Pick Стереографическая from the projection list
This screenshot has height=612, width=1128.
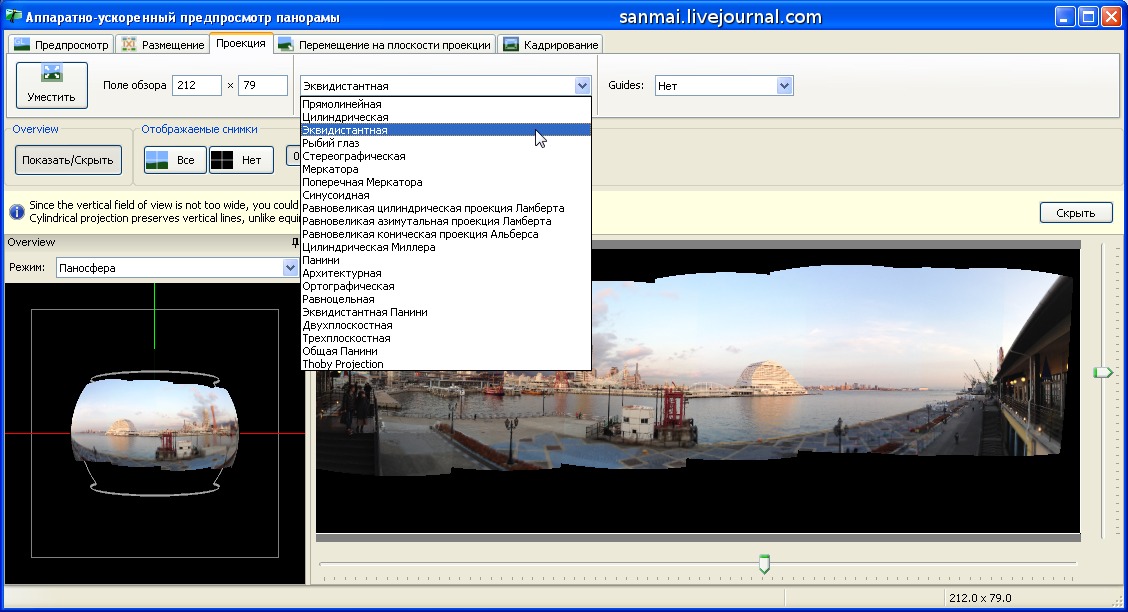354,156
